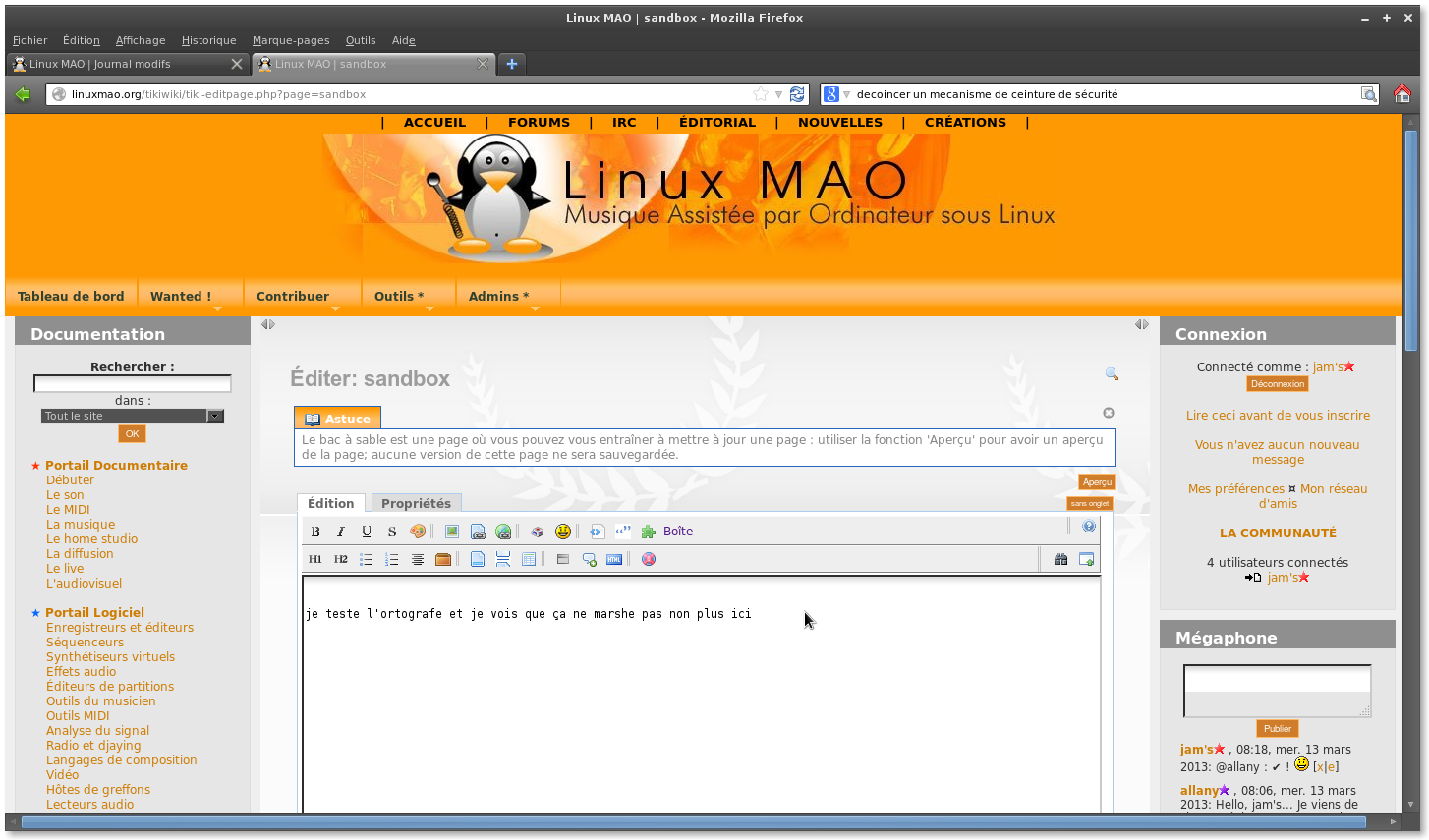Screen dimensions: 1429x840
Task: Click the Déconnexion button
Action: coord(1278,384)
